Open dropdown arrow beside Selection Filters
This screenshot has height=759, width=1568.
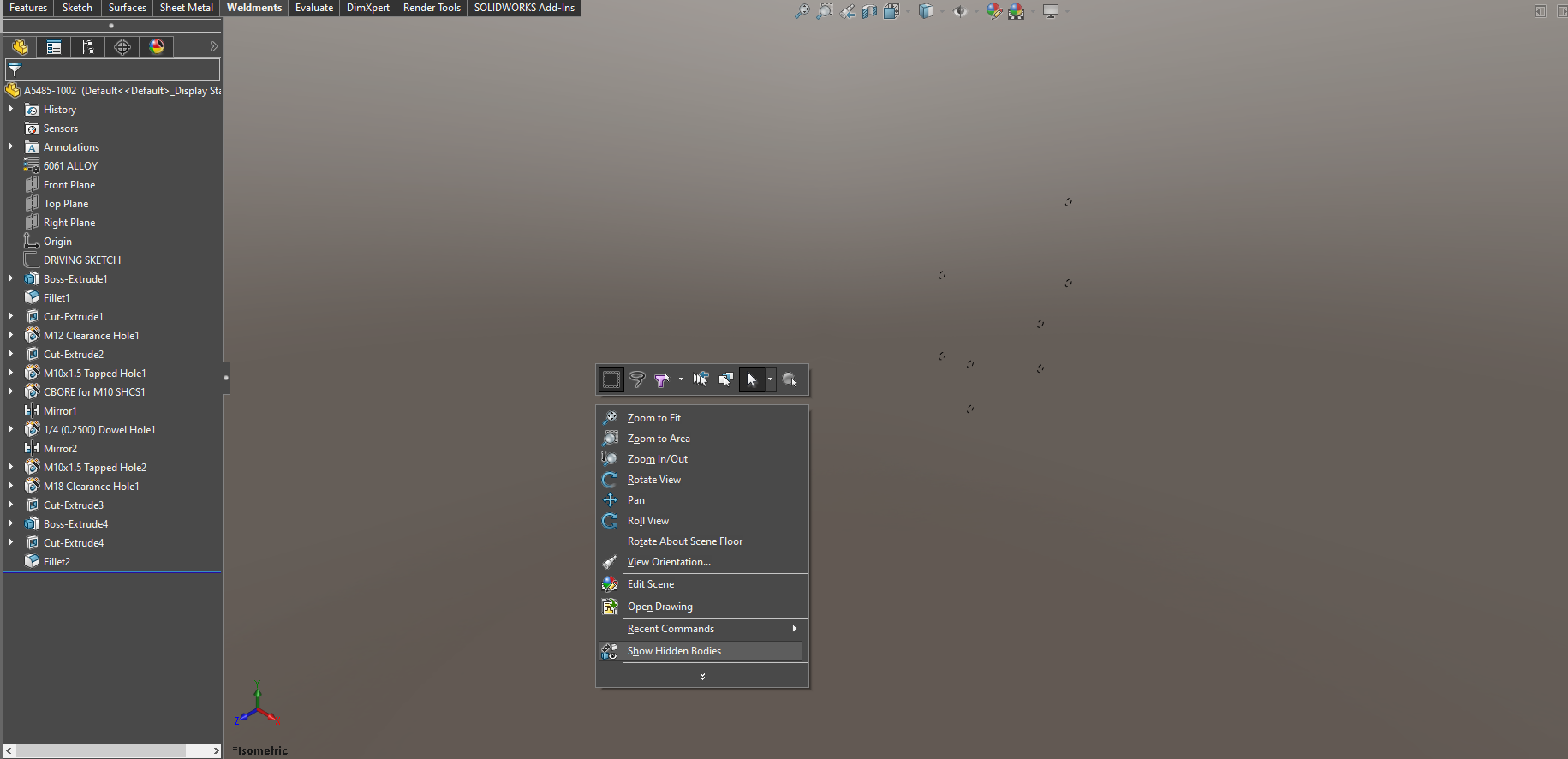pos(681,379)
